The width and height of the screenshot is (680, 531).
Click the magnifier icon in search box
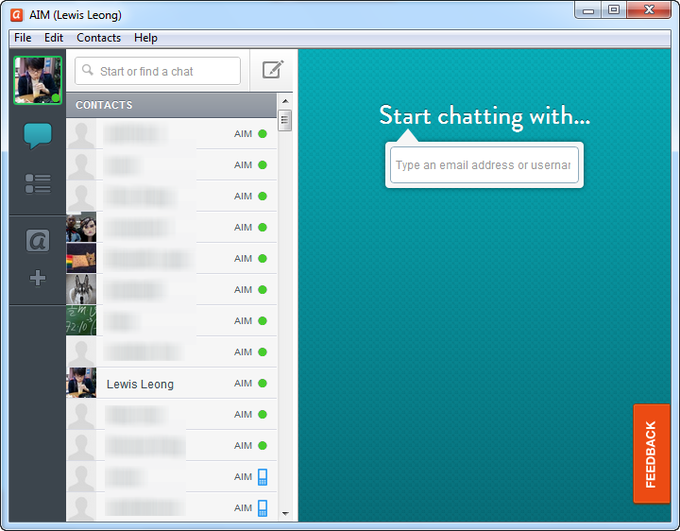pos(88,70)
